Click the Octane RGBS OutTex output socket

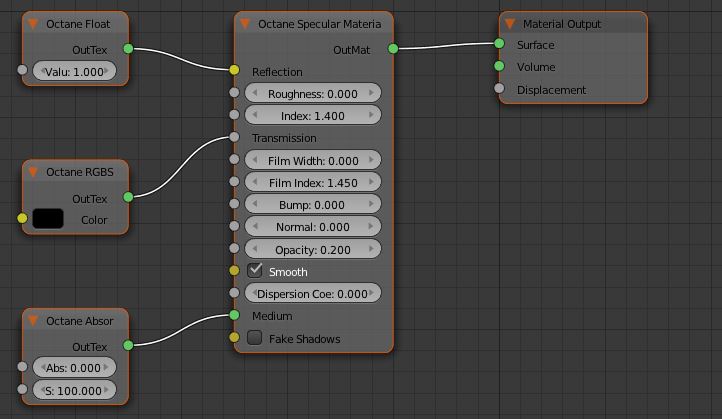(x=128, y=197)
